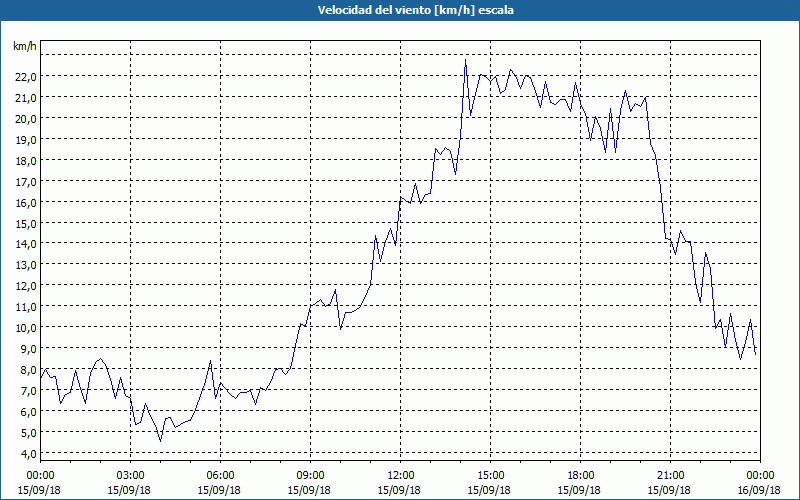Click the 8,0 y-axis label

28,369
